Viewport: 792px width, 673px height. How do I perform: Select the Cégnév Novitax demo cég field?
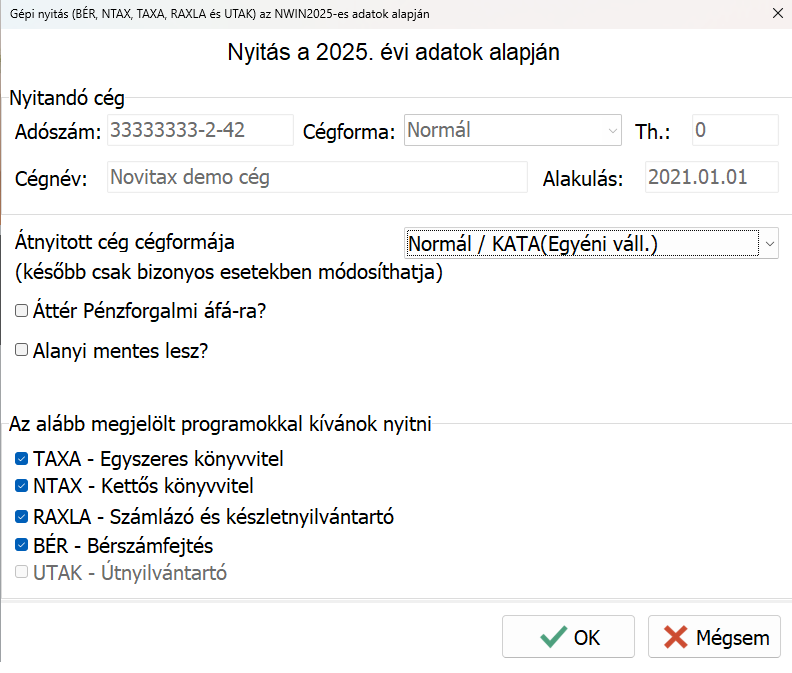[x=315, y=178]
